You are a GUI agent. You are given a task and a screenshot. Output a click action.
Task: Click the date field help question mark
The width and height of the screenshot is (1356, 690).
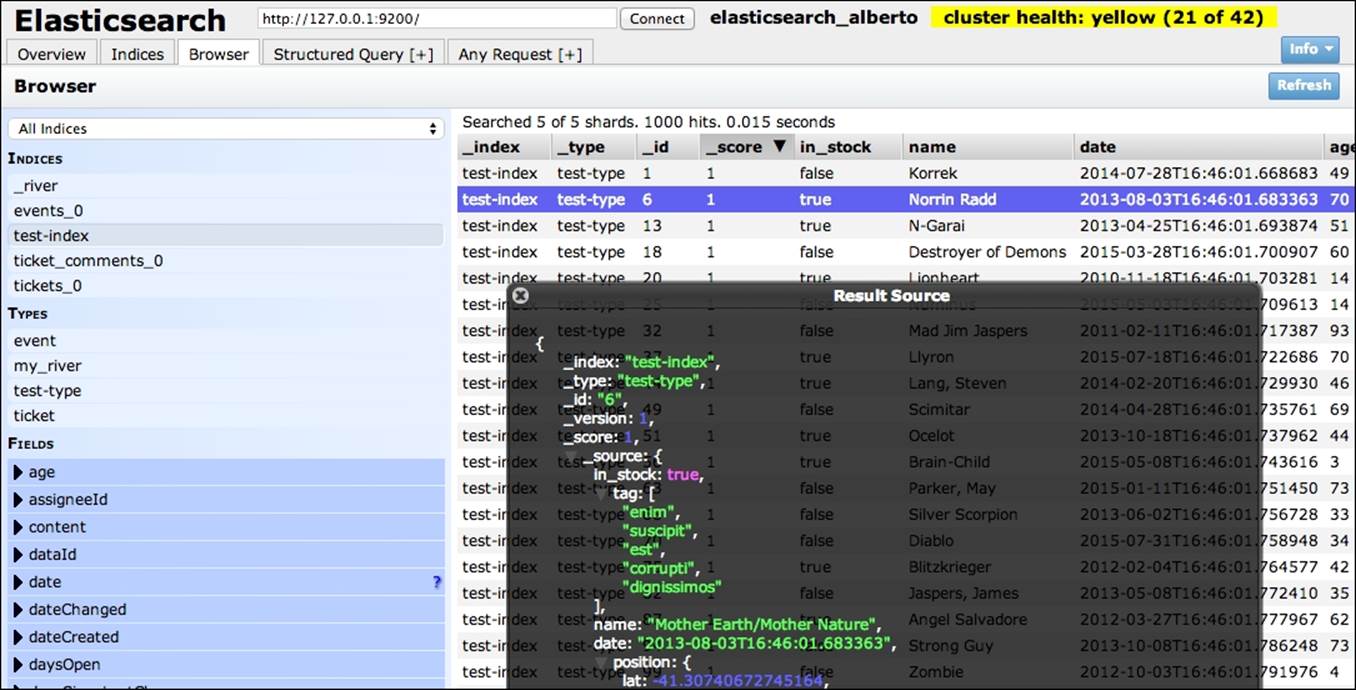[x=436, y=582]
